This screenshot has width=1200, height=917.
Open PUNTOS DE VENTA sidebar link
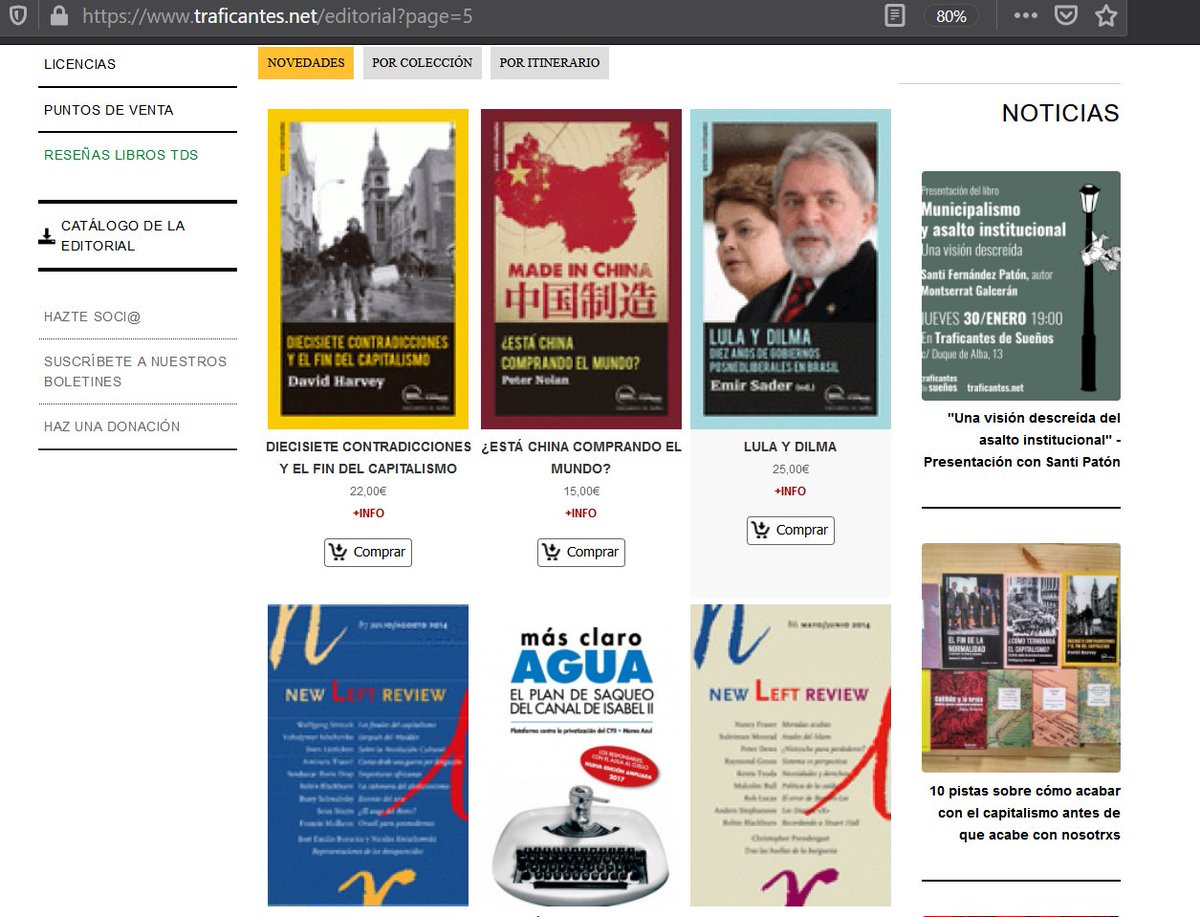point(109,110)
